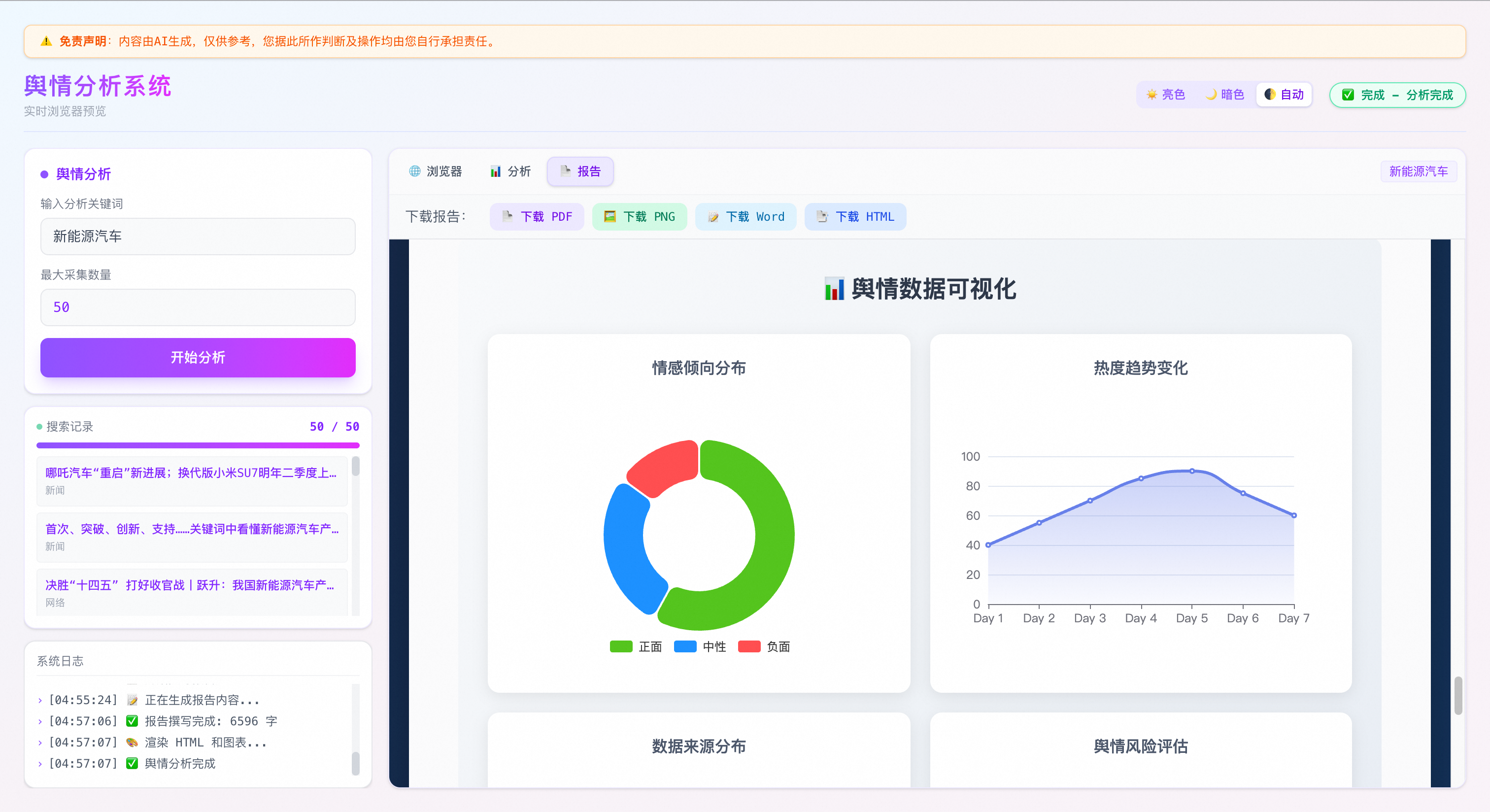Open the search record about 哪吒汽车“重启”新进展
This screenshot has width=1490, height=812.
click(x=192, y=481)
